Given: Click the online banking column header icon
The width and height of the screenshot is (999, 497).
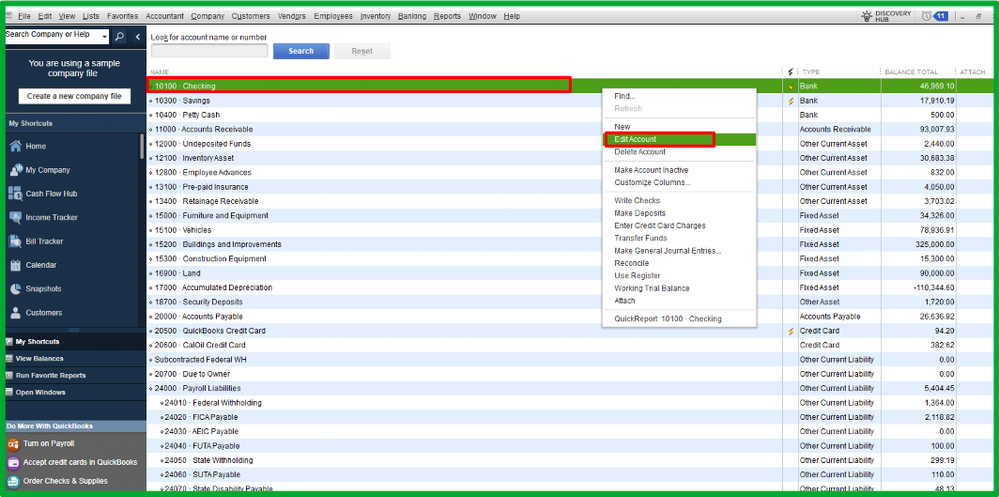Looking at the screenshot, I should (x=791, y=72).
